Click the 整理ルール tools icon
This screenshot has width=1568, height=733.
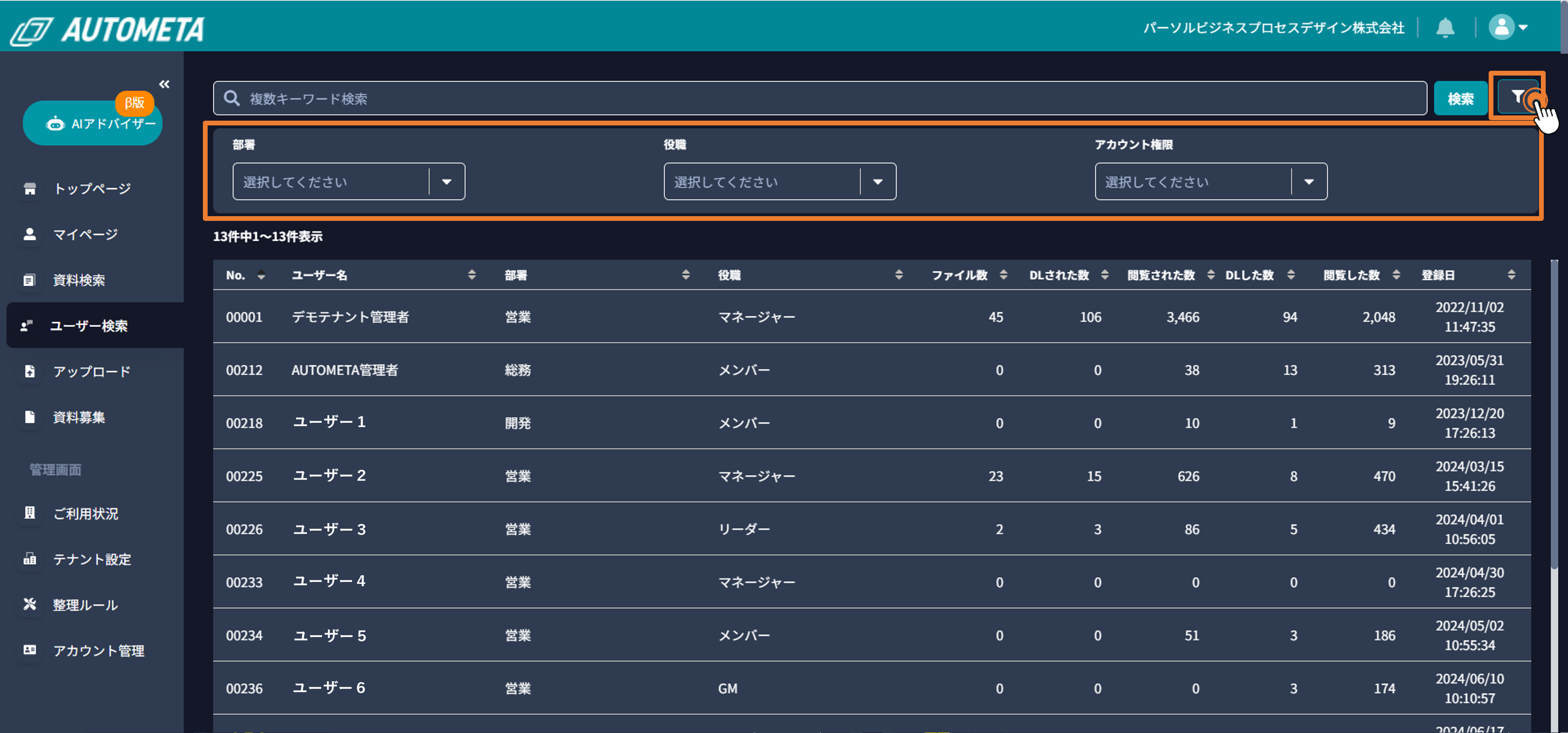coord(30,605)
